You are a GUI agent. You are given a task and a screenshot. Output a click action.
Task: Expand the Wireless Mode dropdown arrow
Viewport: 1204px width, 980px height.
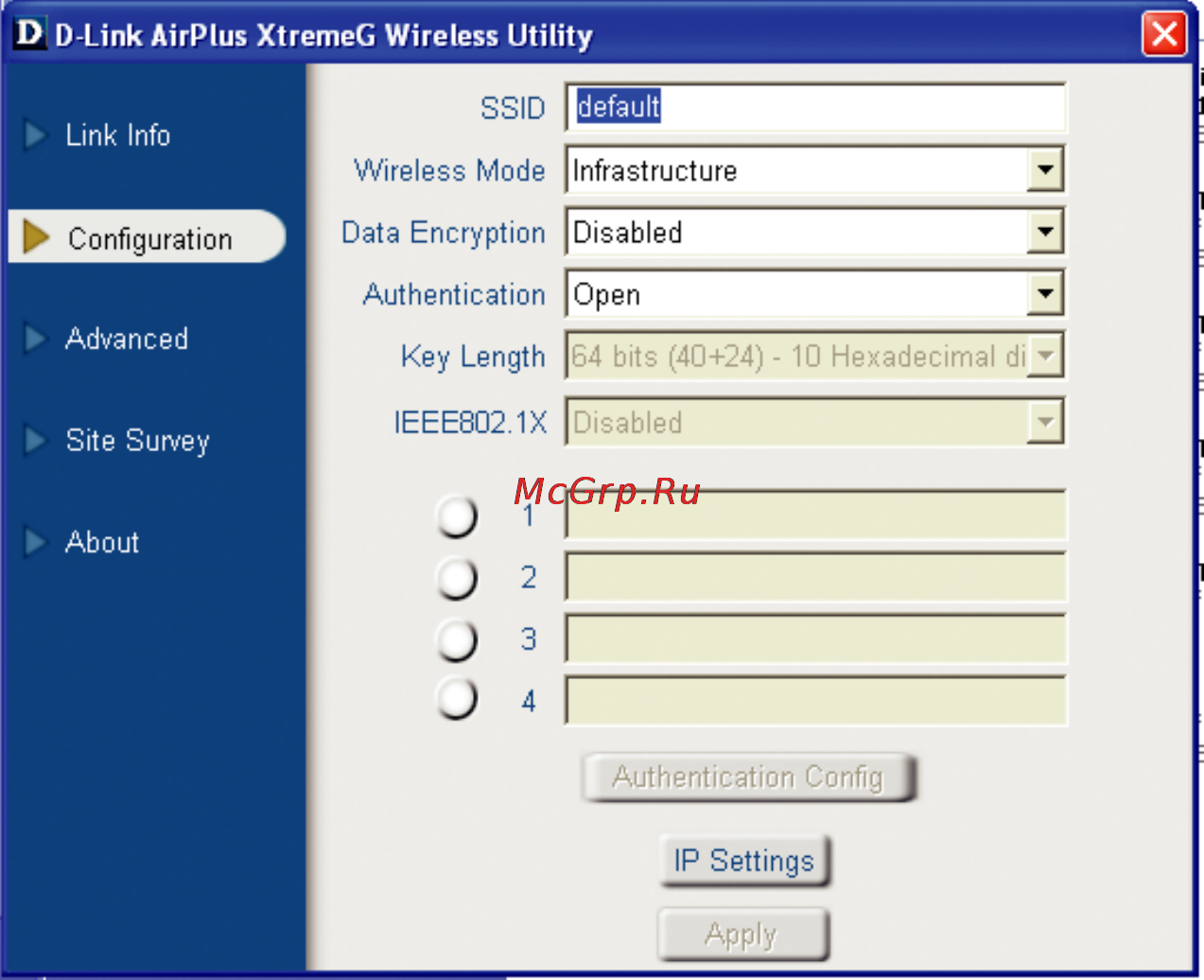pos(1045,170)
